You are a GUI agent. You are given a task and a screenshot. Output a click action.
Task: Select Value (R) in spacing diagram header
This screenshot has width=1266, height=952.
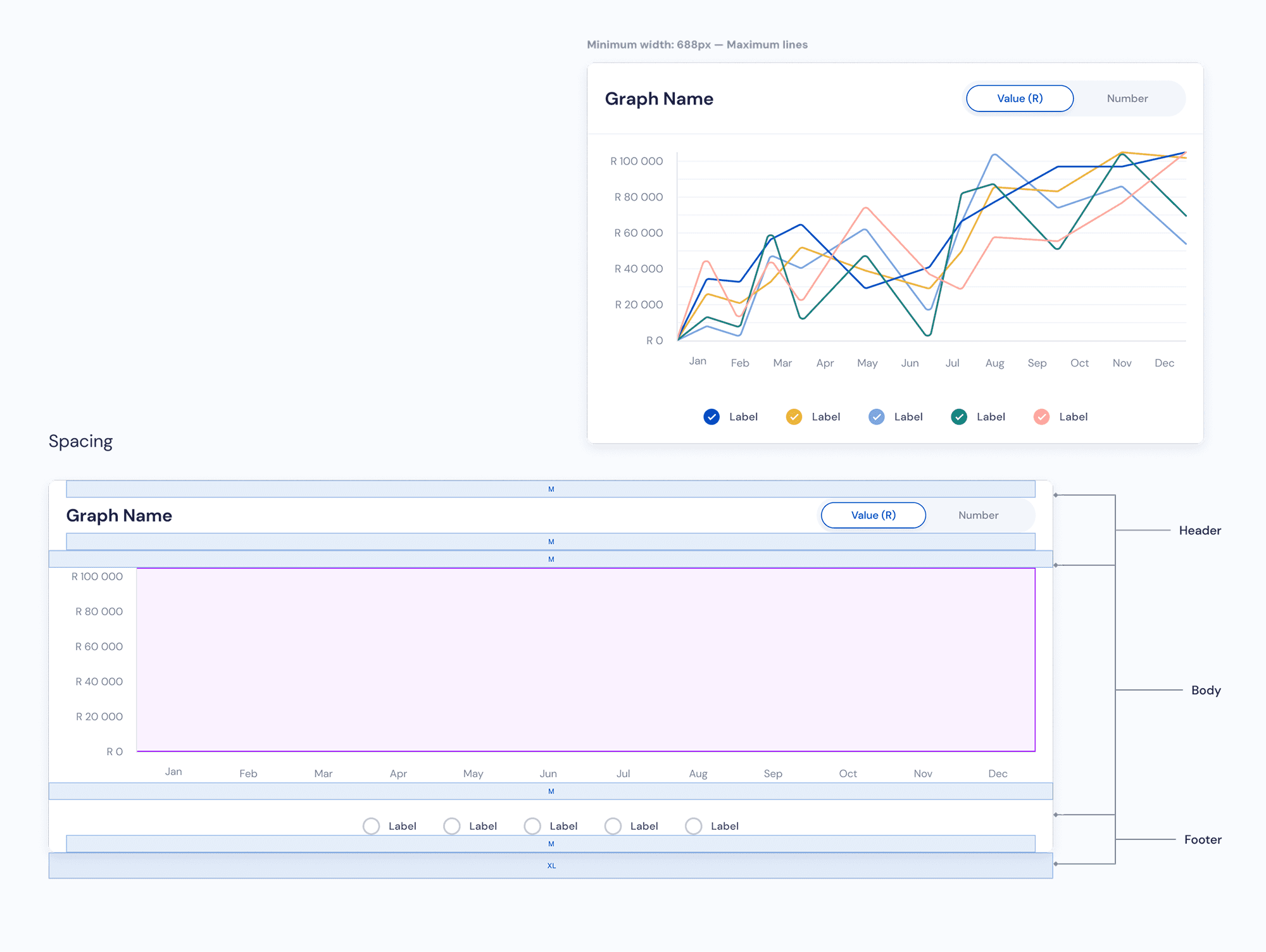[873, 515]
